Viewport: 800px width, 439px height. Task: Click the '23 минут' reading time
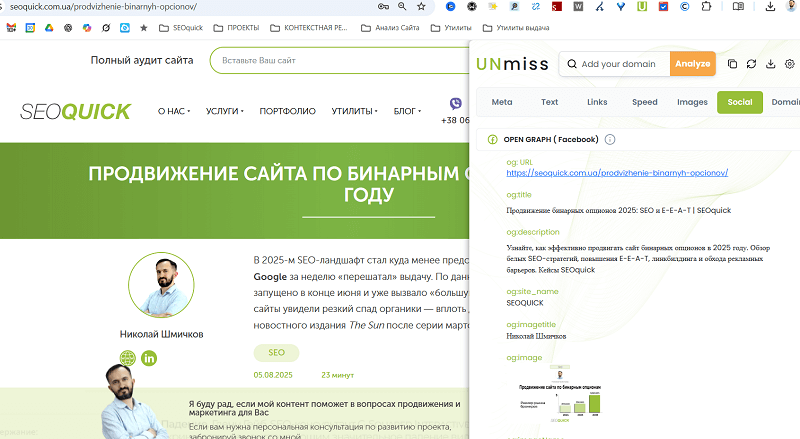[x=337, y=375]
